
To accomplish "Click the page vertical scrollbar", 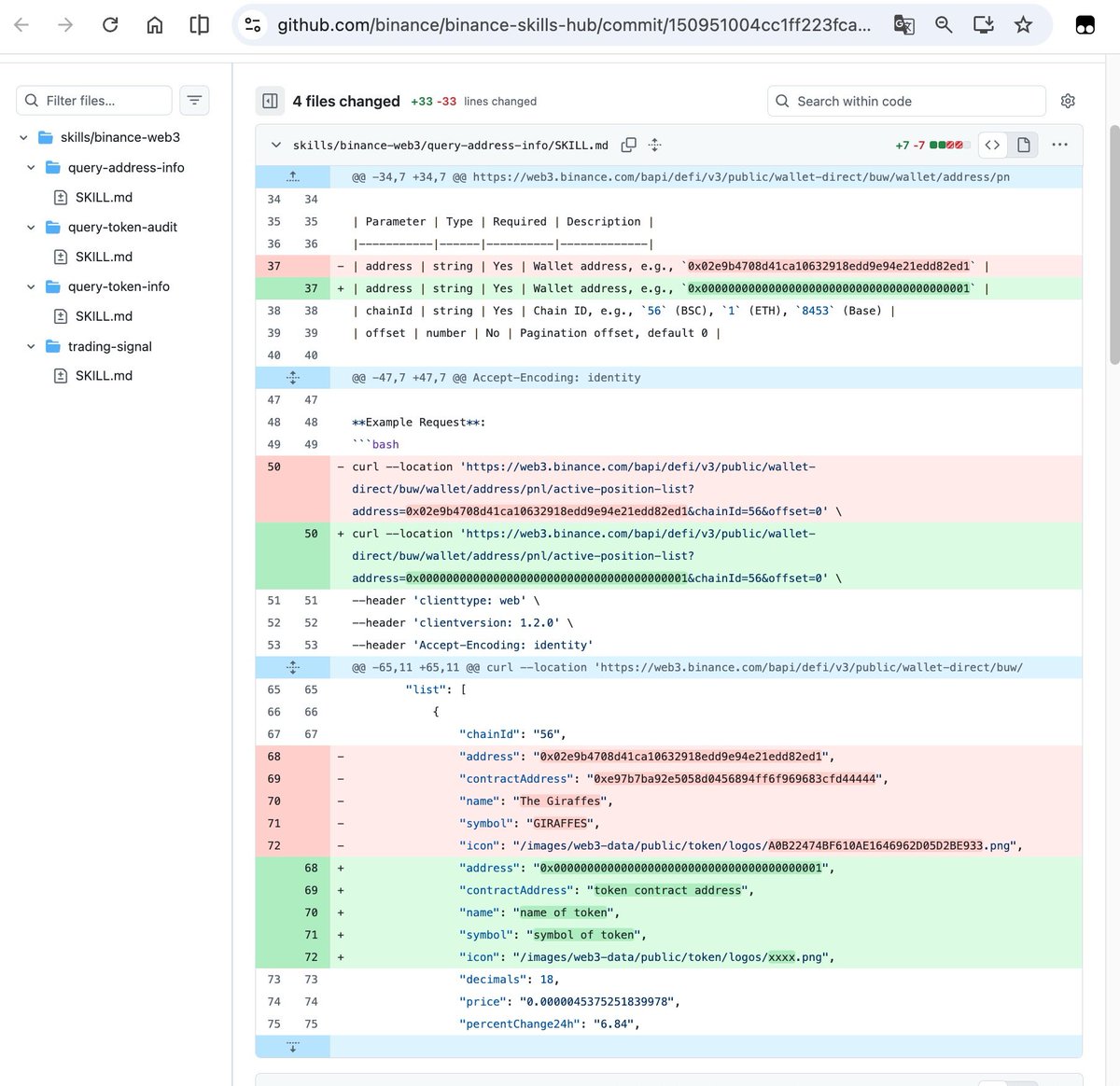I will coord(1113,244).
